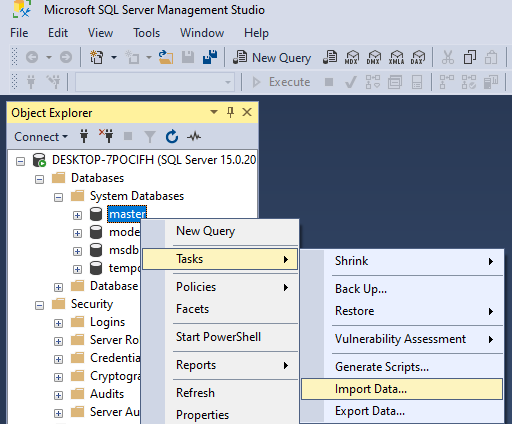
Task: Open the Tools menu
Action: (x=147, y=33)
